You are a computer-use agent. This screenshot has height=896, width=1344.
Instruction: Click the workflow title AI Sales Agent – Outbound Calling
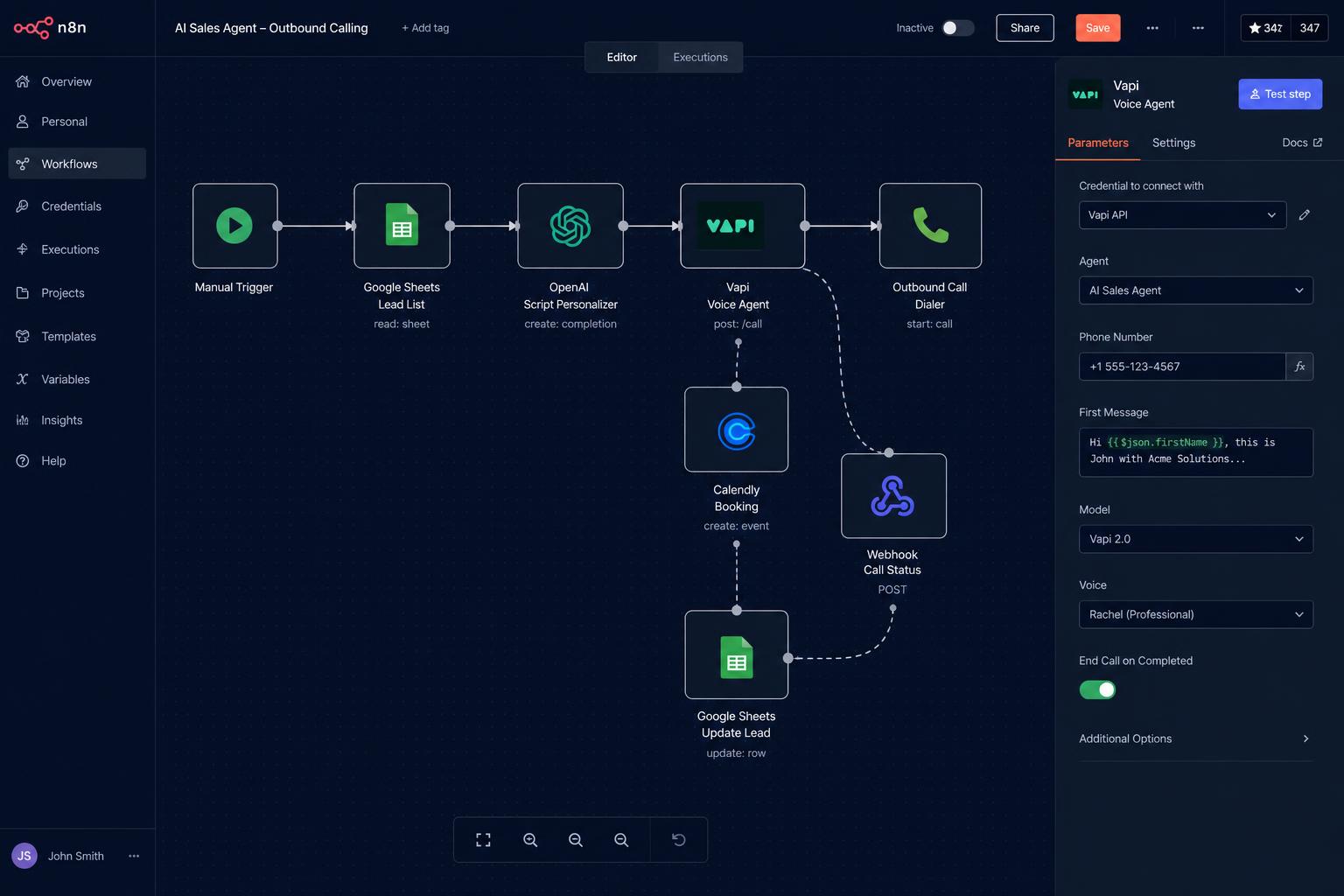click(271, 28)
